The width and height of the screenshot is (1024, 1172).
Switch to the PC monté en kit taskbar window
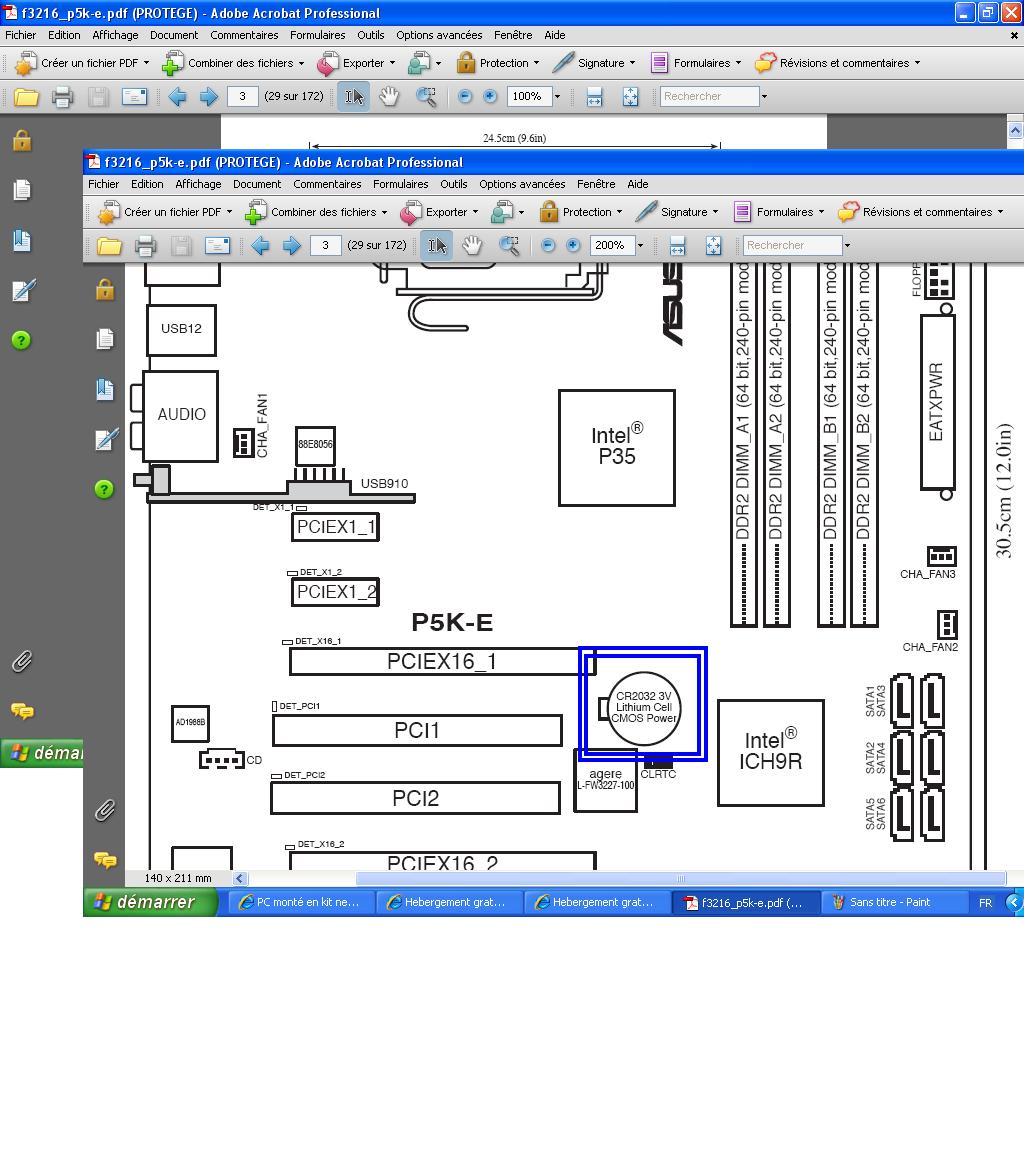coord(302,902)
